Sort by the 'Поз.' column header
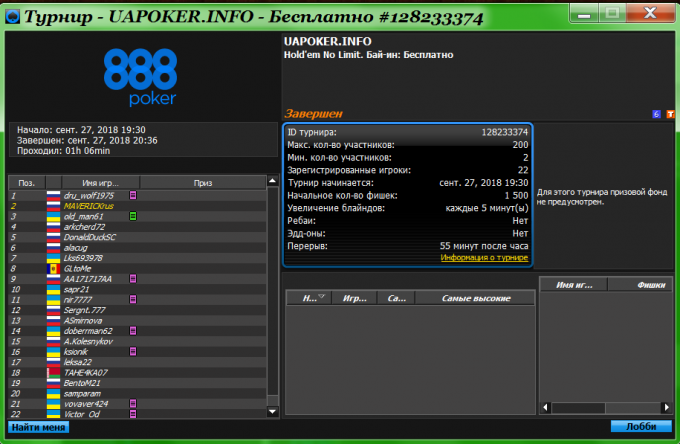Image resolution: width=680 pixels, height=444 pixels. 27,183
